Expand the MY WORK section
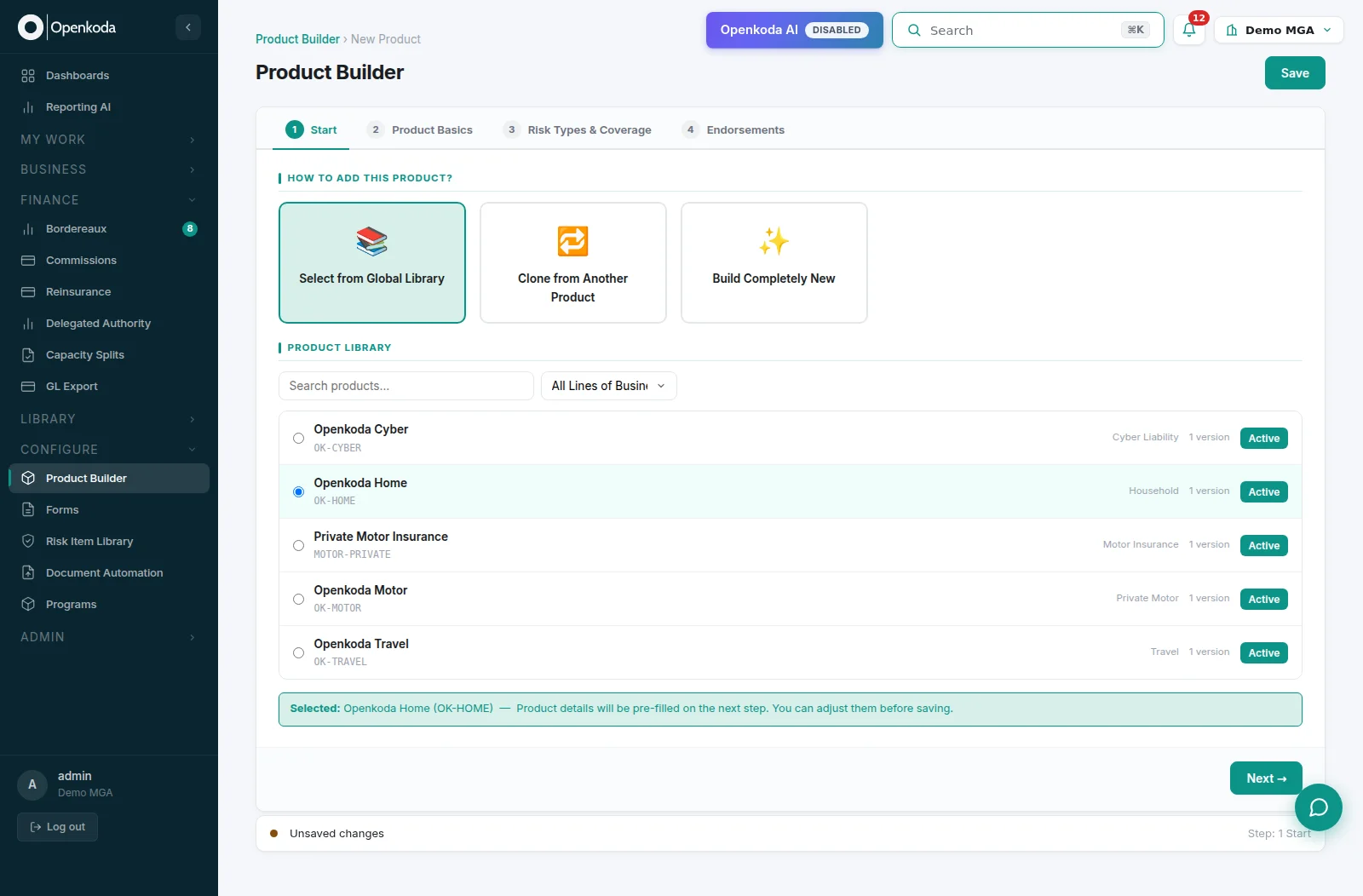Screen dimensions: 1363x896 pyautogui.click(x=108, y=140)
